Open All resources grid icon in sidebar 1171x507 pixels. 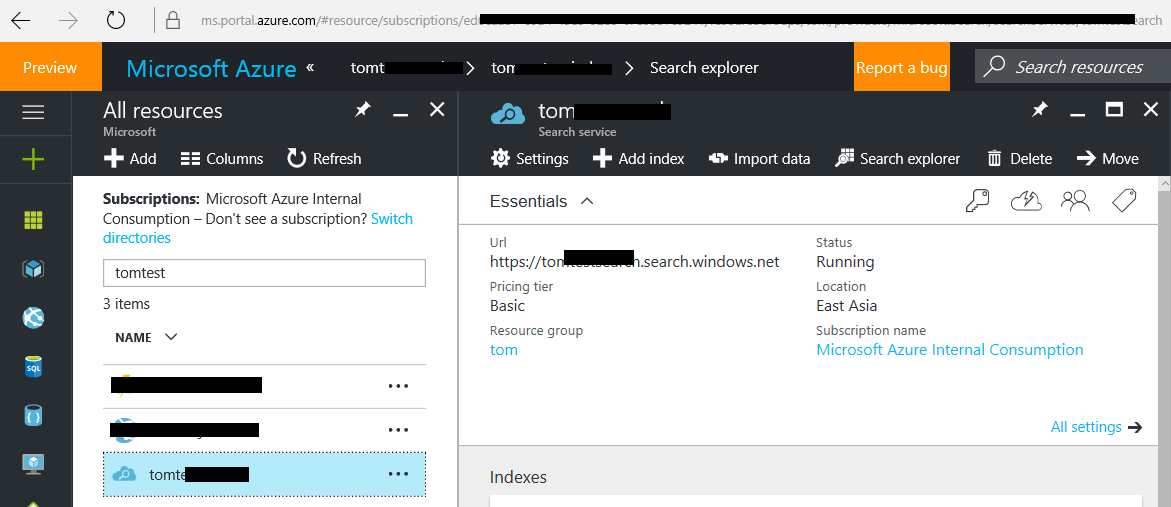[x=34, y=221]
